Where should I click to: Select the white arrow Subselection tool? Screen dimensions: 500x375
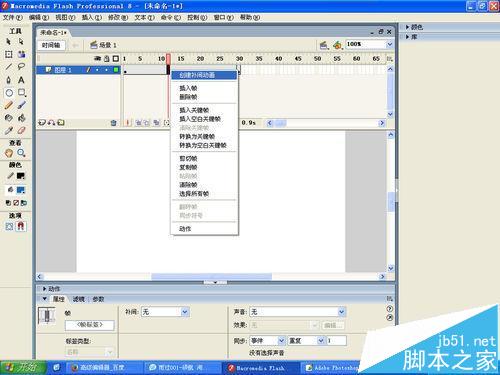(x=21, y=42)
